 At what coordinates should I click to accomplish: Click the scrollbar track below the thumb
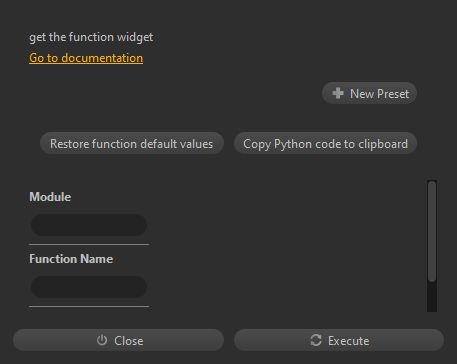[x=432, y=297]
